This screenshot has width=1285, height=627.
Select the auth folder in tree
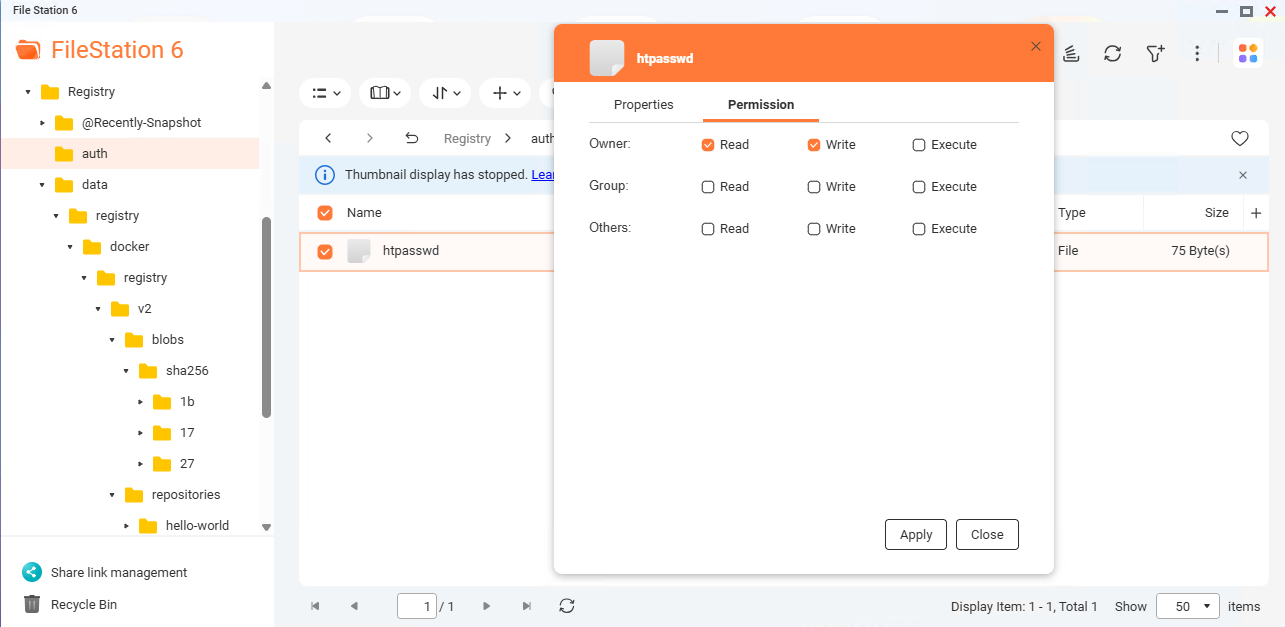tap(130, 154)
